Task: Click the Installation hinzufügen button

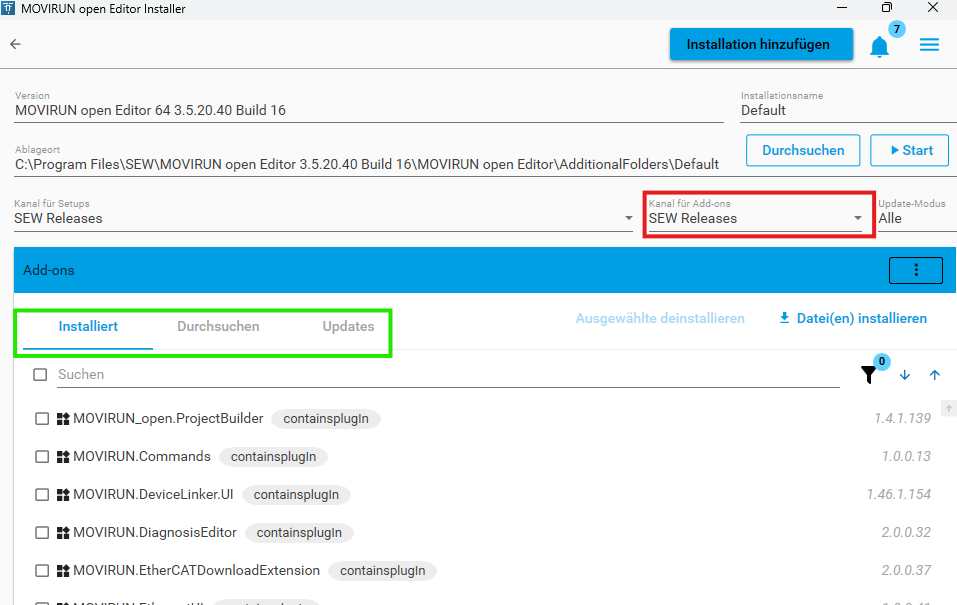Action: pyautogui.click(x=762, y=45)
